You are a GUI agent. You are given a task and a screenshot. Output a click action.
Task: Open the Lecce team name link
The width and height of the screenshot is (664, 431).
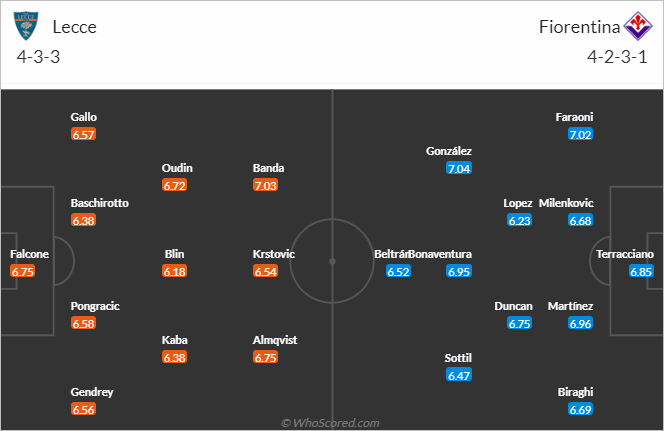[x=75, y=27]
